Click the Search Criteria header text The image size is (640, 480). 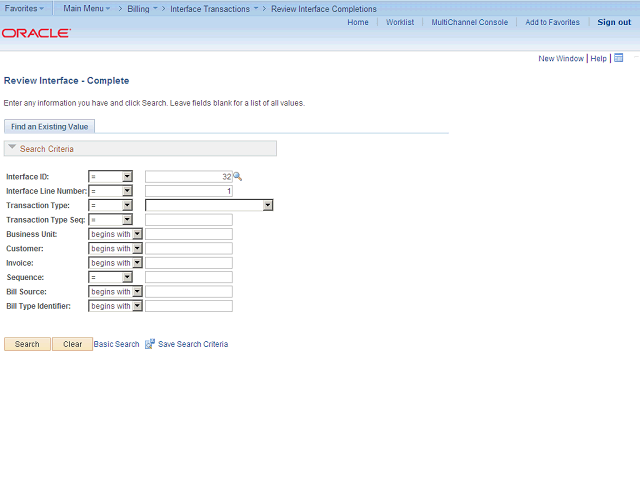click(x=47, y=149)
